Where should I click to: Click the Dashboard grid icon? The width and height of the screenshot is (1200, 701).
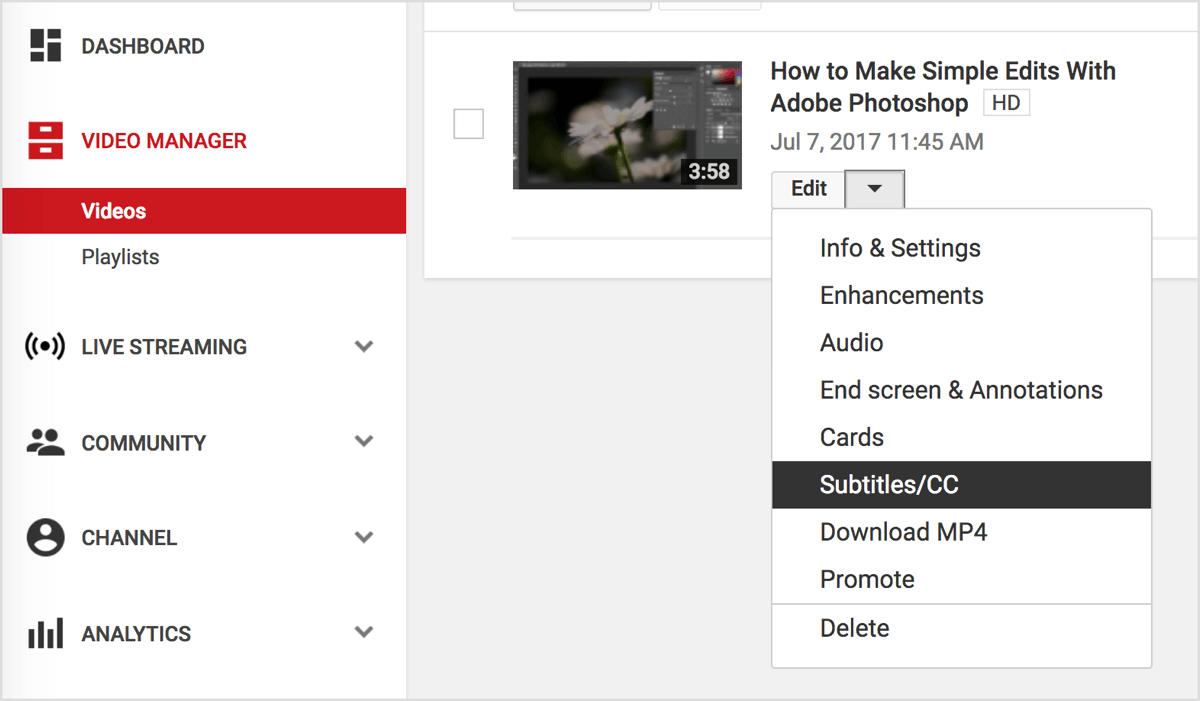(x=46, y=46)
